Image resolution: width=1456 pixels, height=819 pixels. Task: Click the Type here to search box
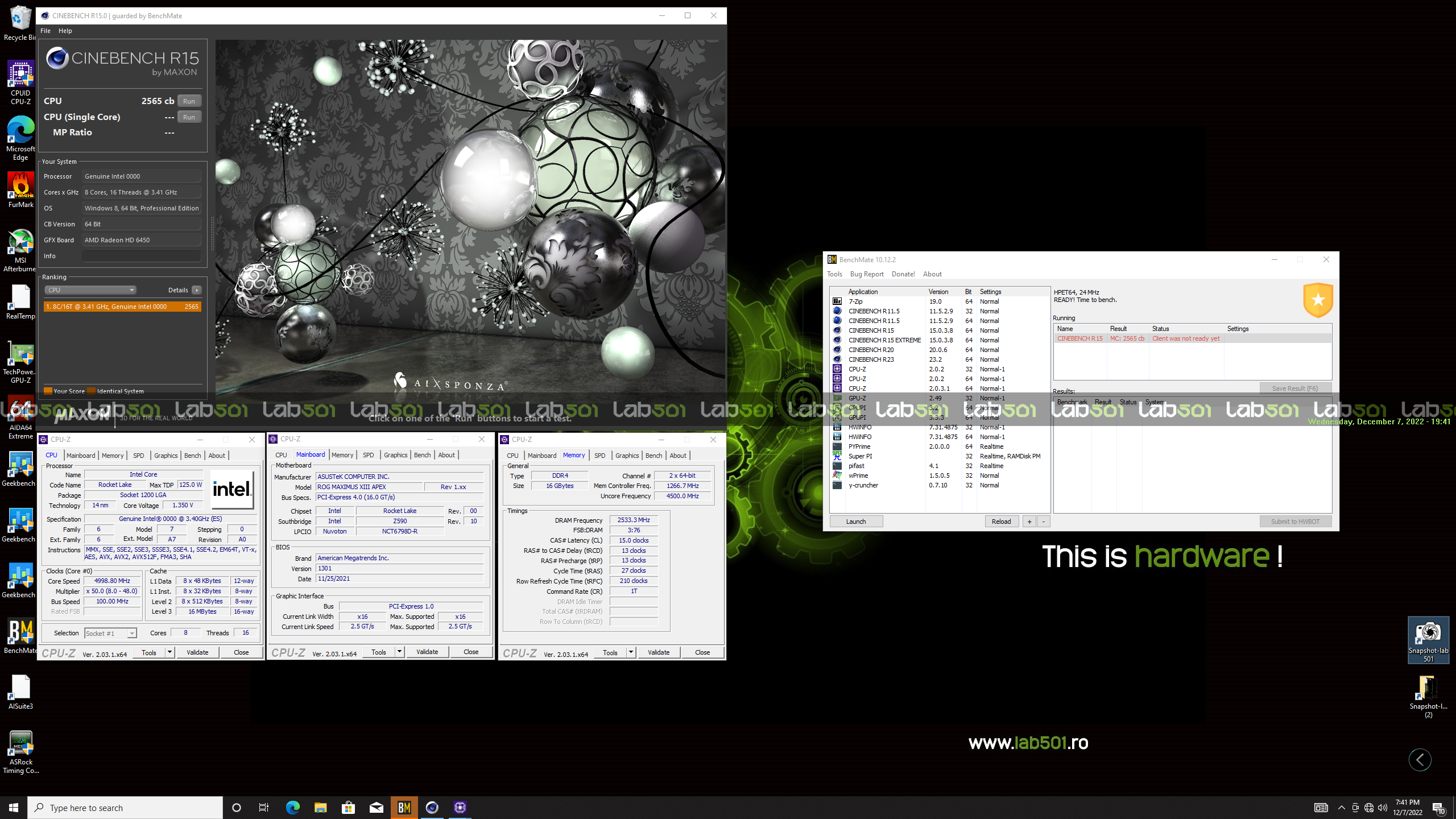(125, 808)
